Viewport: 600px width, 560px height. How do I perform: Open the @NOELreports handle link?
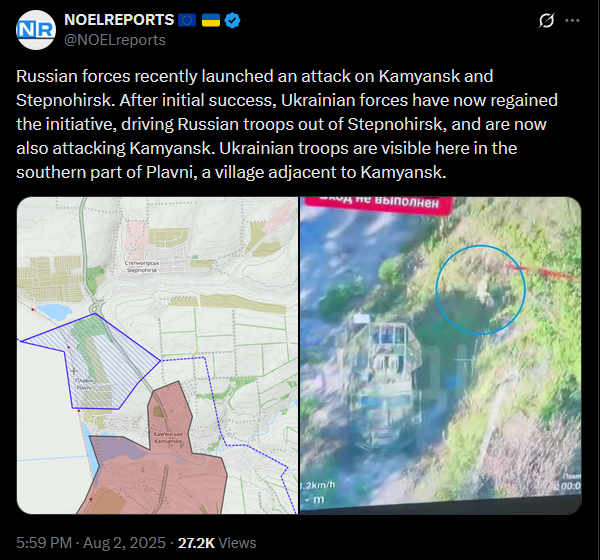(x=115, y=40)
